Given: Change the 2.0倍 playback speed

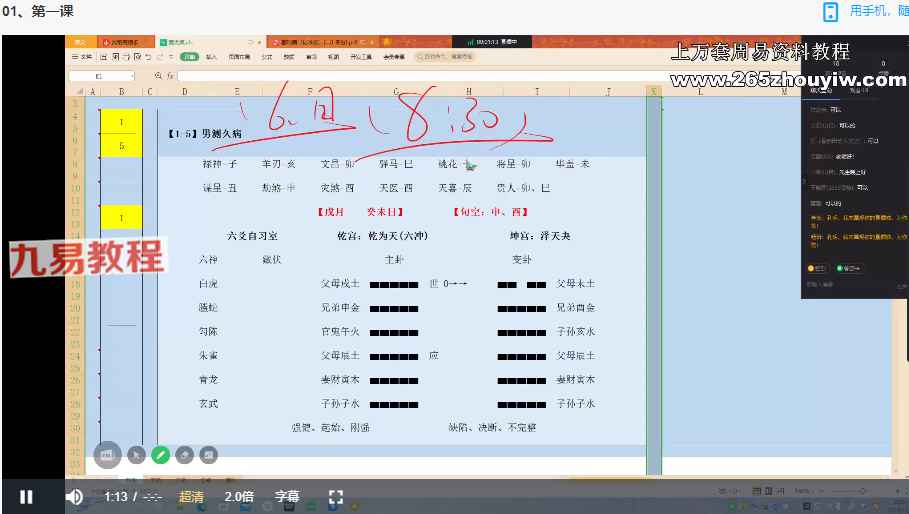Looking at the screenshot, I should pos(239,497).
